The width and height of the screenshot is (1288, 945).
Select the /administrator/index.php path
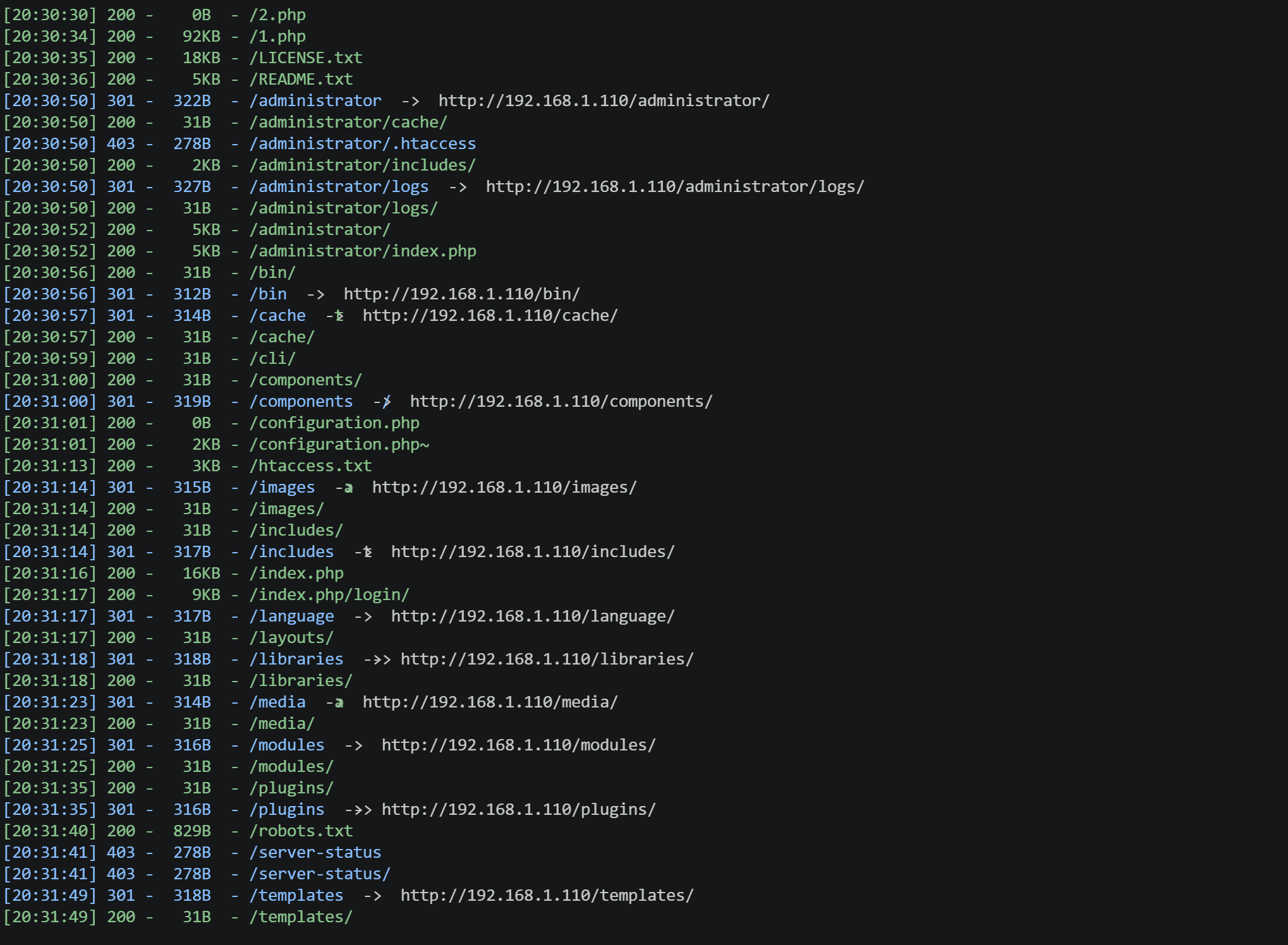click(x=363, y=251)
